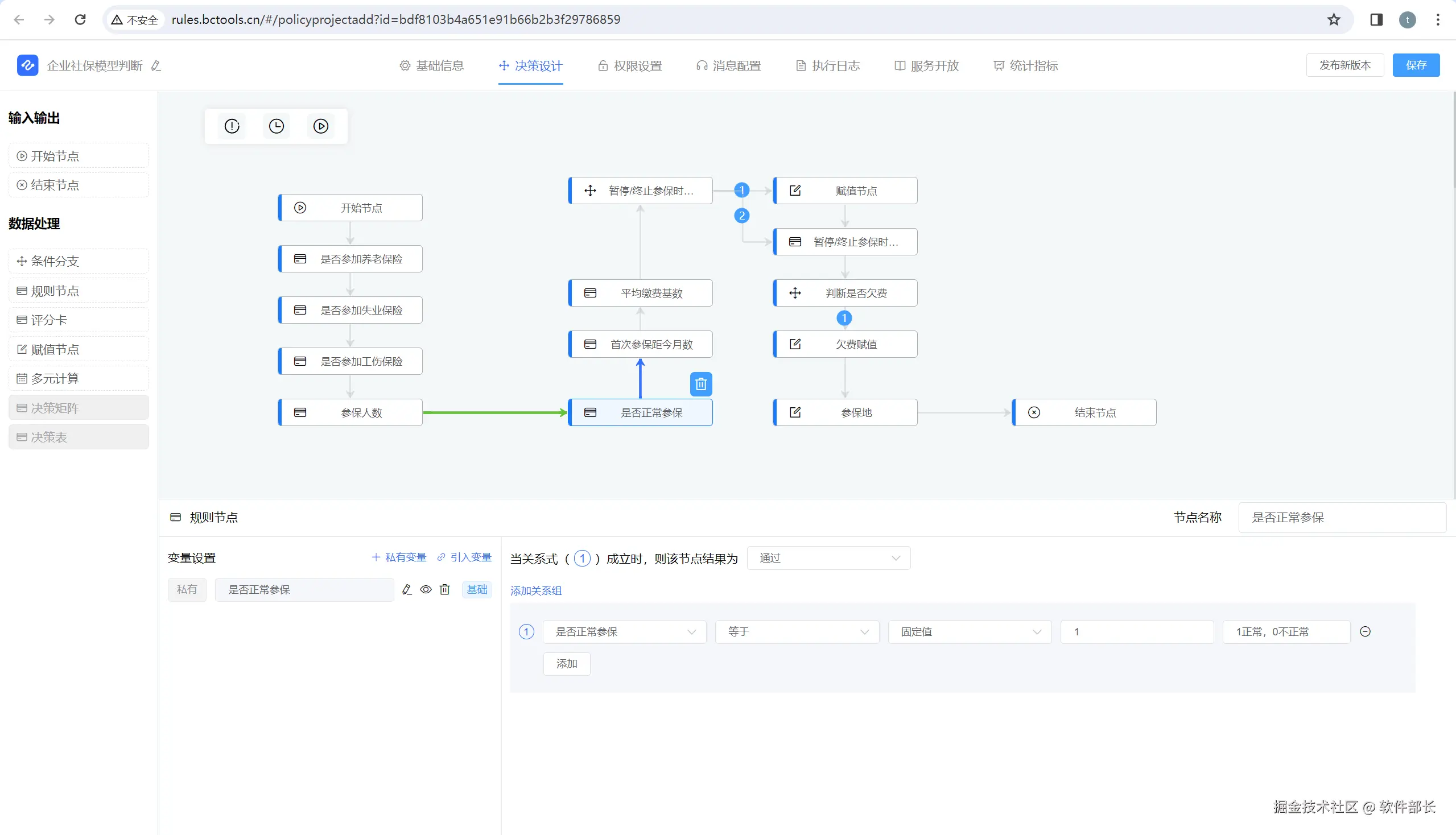Expand the 固定值 value type dropdown
The image size is (1456, 835).
pyautogui.click(x=969, y=631)
